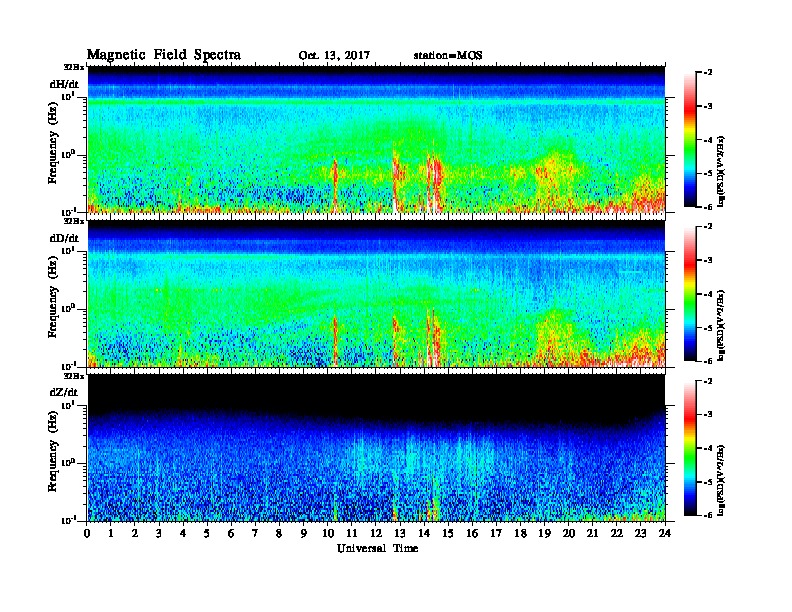Click the log(PSD) label beside the dZ/dt colorbar
The width and height of the screenshot is (792, 612).
(x=722, y=480)
